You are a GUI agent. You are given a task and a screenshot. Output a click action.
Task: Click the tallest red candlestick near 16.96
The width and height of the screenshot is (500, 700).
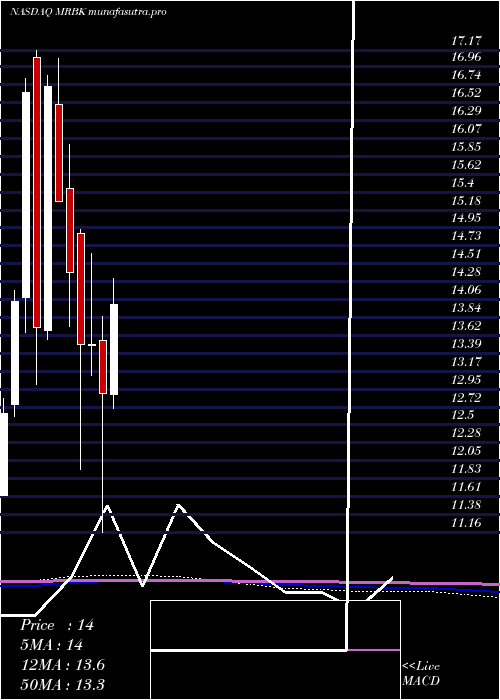point(37,192)
